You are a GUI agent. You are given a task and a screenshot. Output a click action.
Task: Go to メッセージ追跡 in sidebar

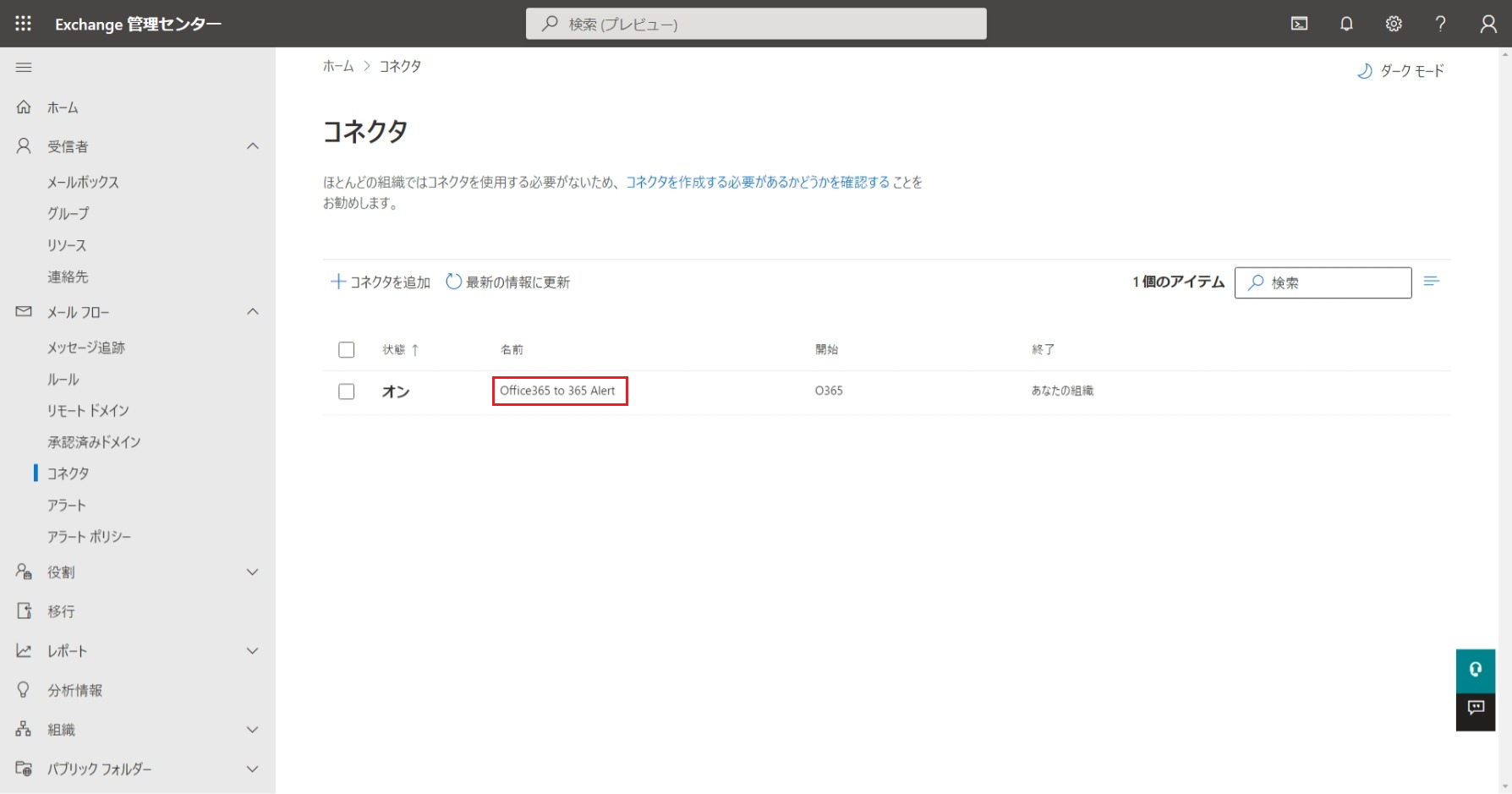[86, 348]
